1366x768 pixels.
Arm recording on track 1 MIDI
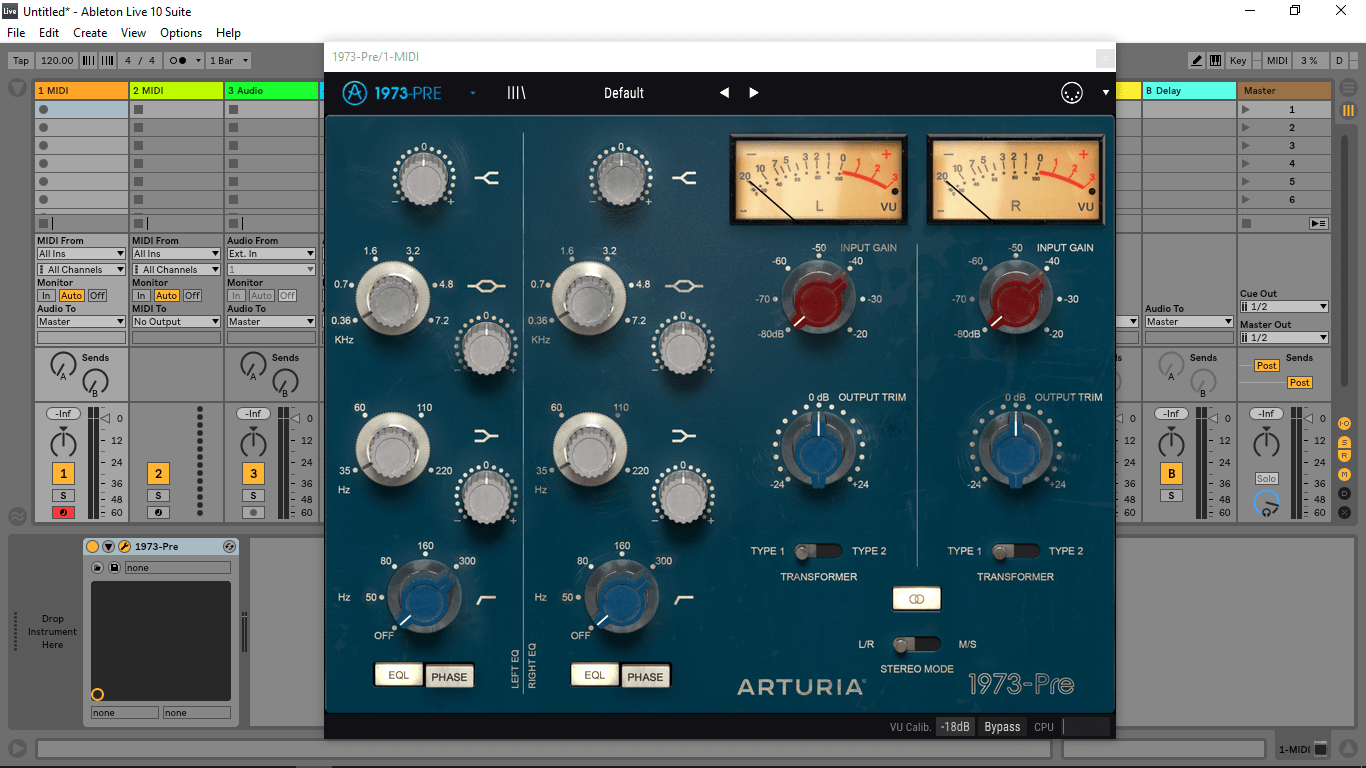click(63, 512)
